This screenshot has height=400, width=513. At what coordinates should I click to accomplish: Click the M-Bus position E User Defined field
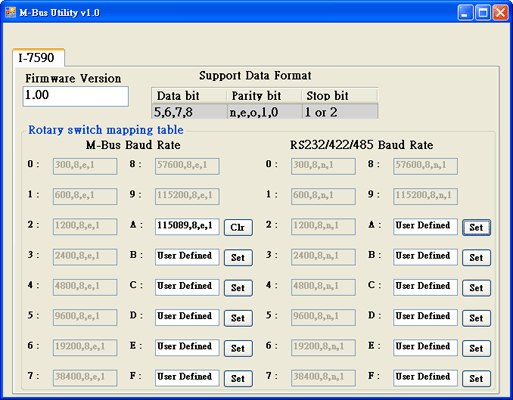187,348
